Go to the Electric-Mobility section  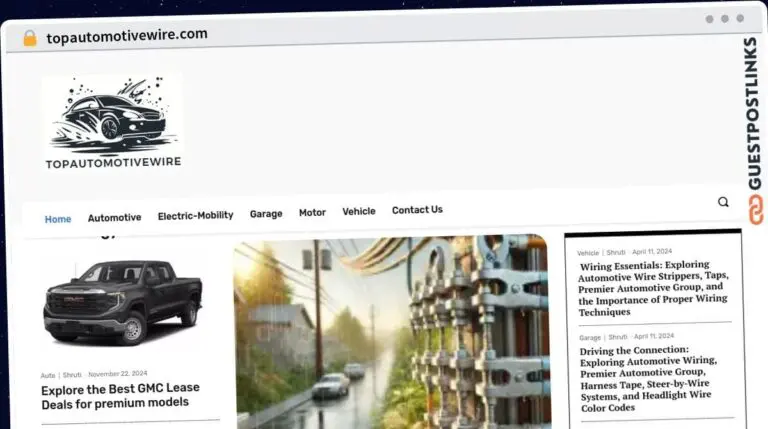(x=195, y=215)
